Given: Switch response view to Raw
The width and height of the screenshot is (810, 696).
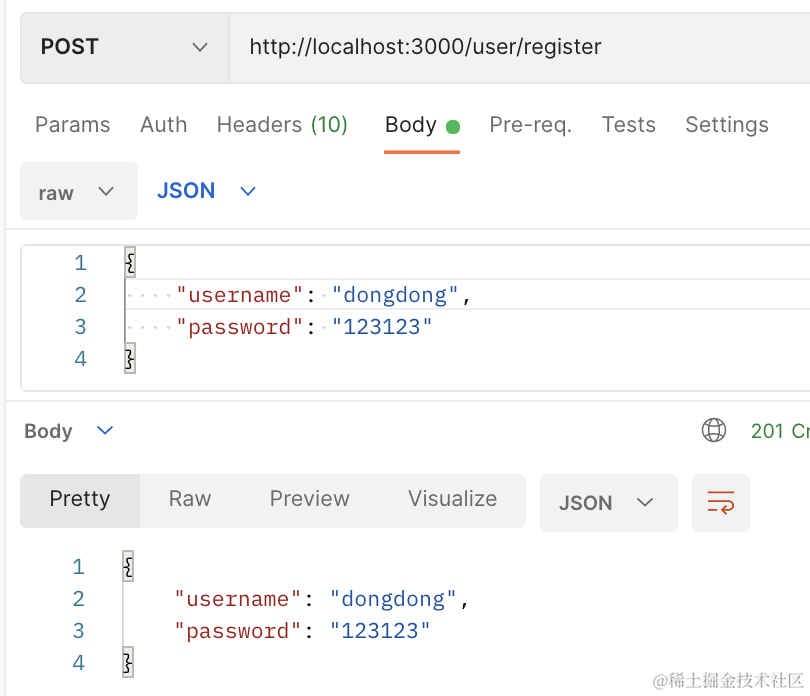Looking at the screenshot, I should [x=190, y=499].
